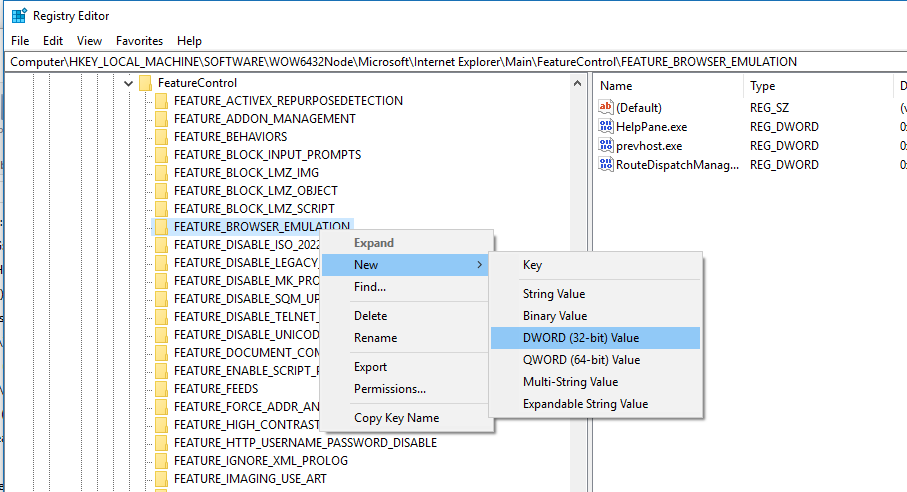Viewport: 907px width, 492px height.
Task: Open the File menu
Action: [x=20, y=40]
